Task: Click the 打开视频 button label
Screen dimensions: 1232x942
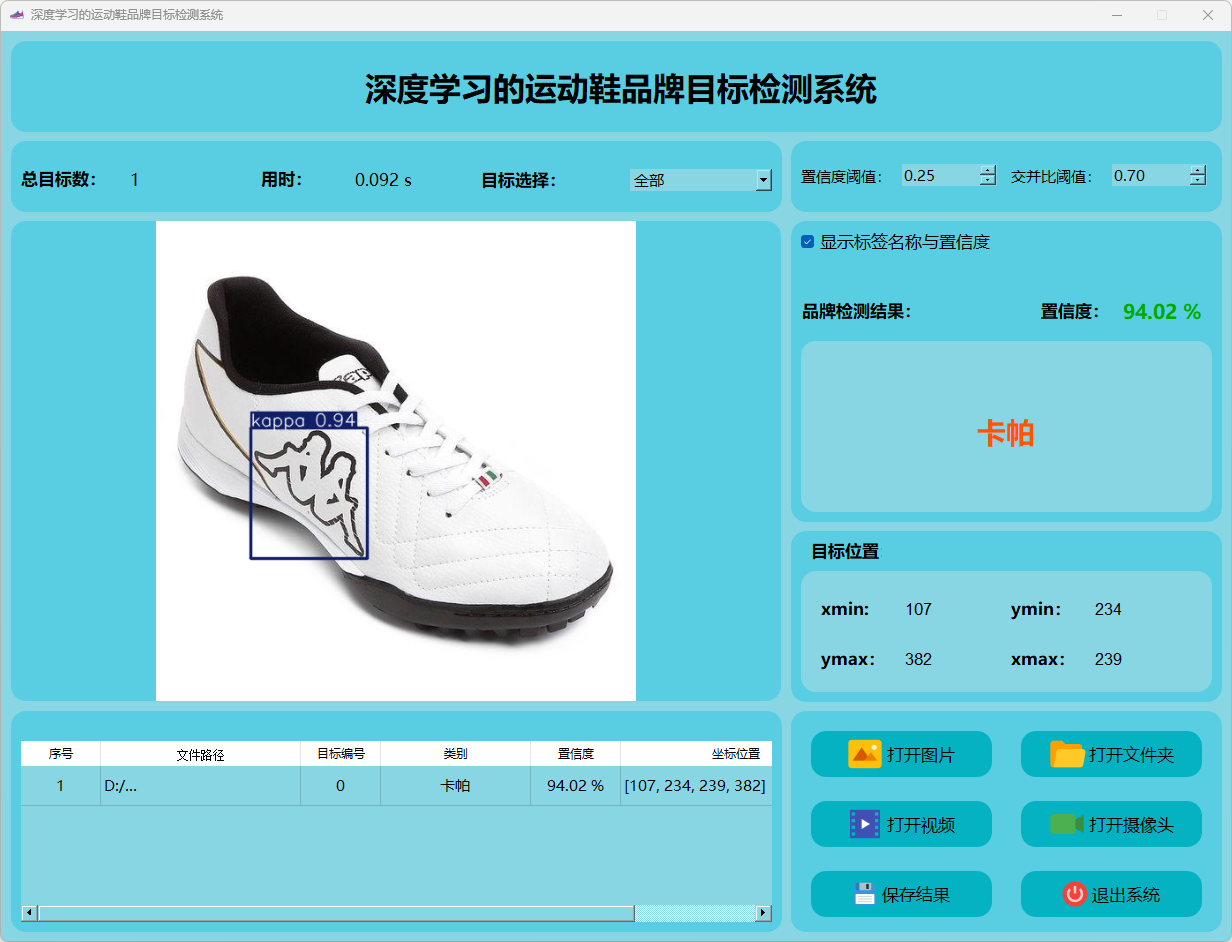Action: [920, 825]
